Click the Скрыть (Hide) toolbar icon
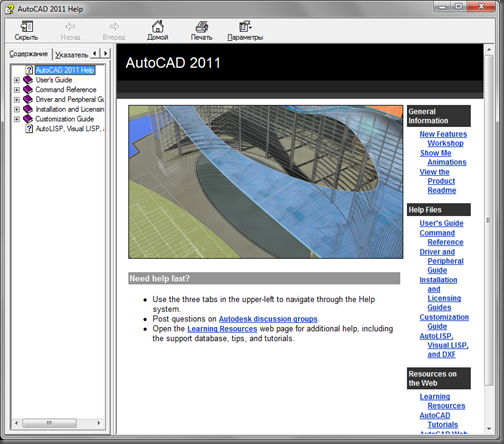 pos(26,27)
